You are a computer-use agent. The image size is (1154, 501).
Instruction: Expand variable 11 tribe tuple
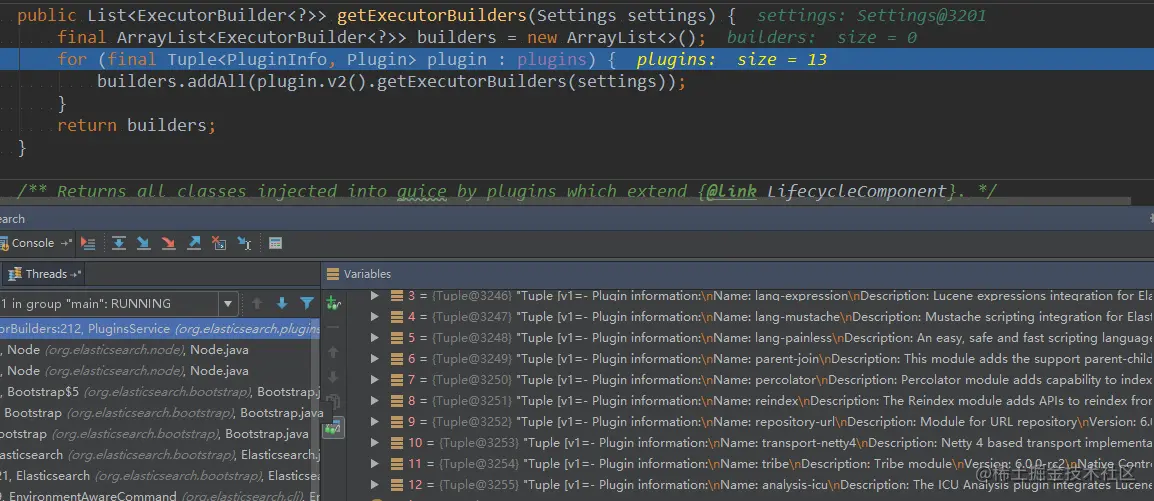(x=375, y=464)
